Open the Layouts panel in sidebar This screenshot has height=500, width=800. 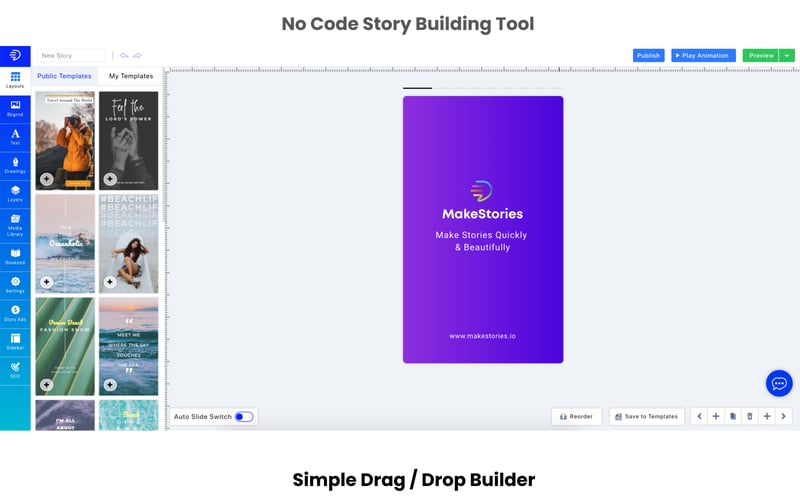[15, 80]
